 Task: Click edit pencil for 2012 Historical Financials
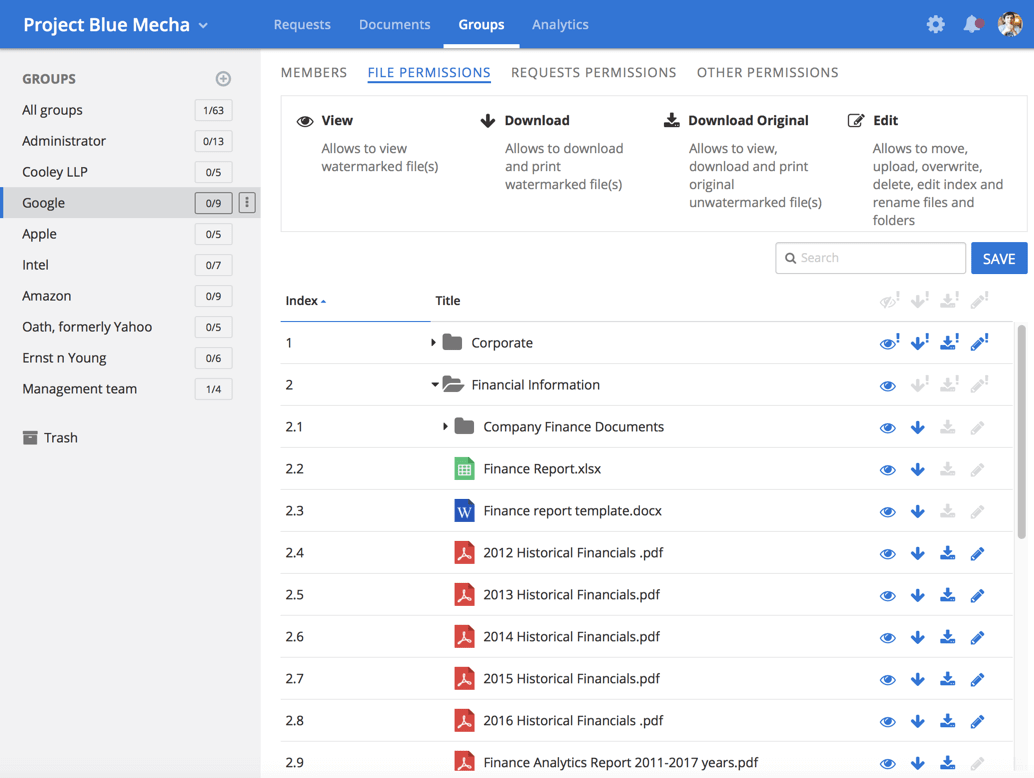pyautogui.click(x=977, y=553)
